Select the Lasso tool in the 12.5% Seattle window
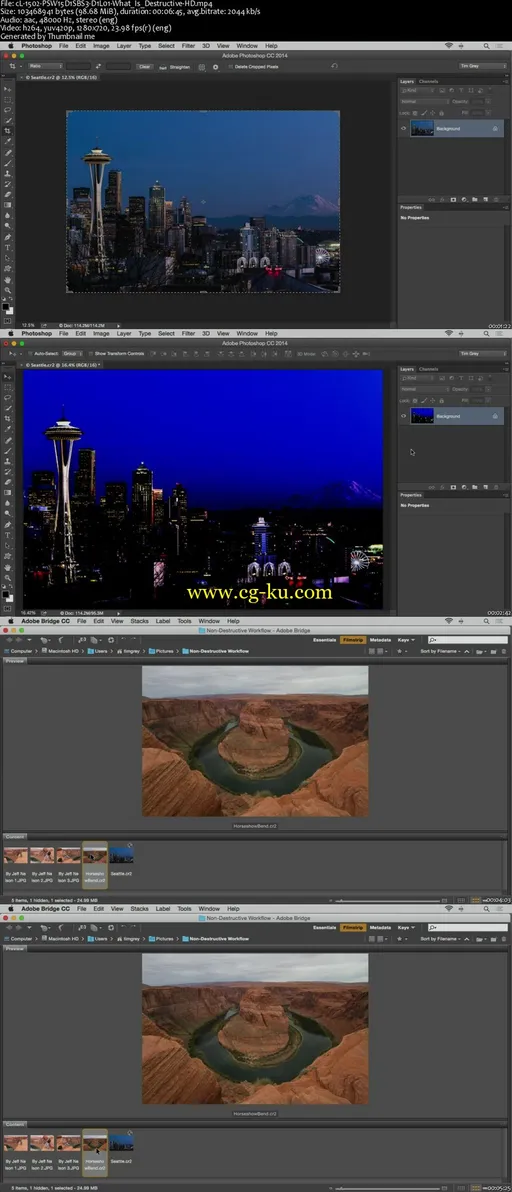Image resolution: width=512 pixels, height=1192 pixels. point(8,110)
